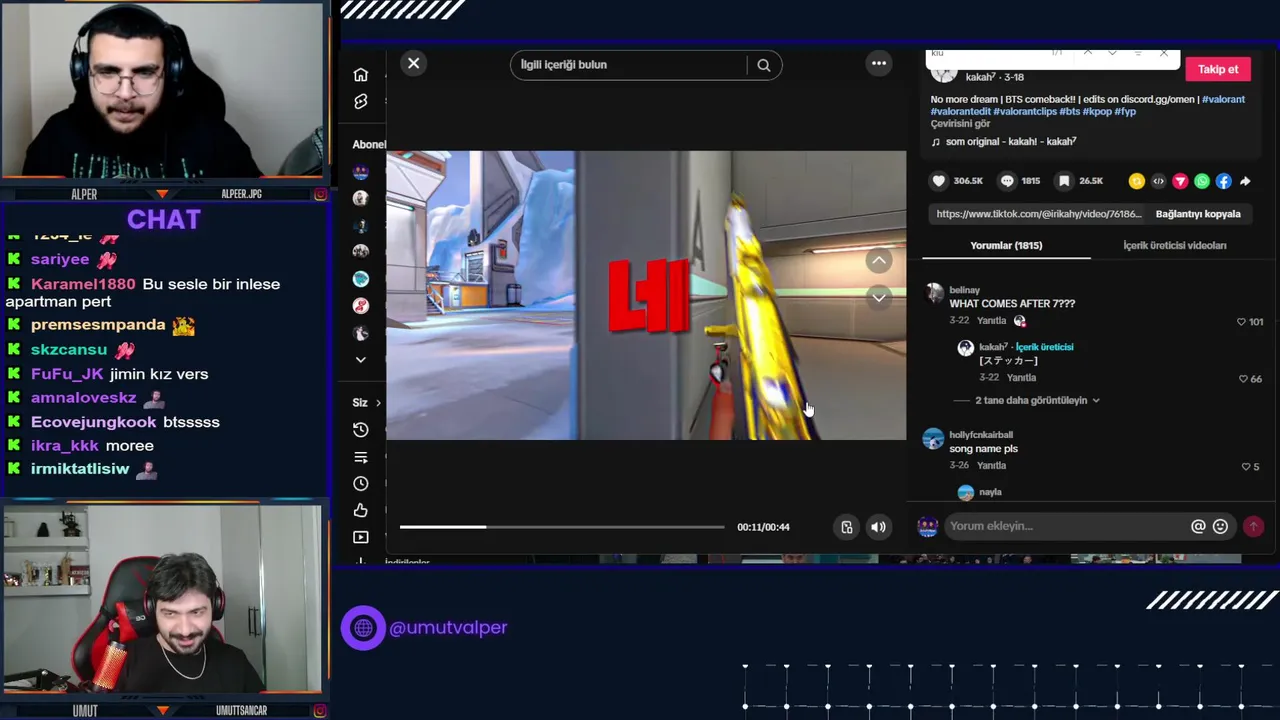Select the 'Yorumlar (1815)' tab

pos(1006,245)
